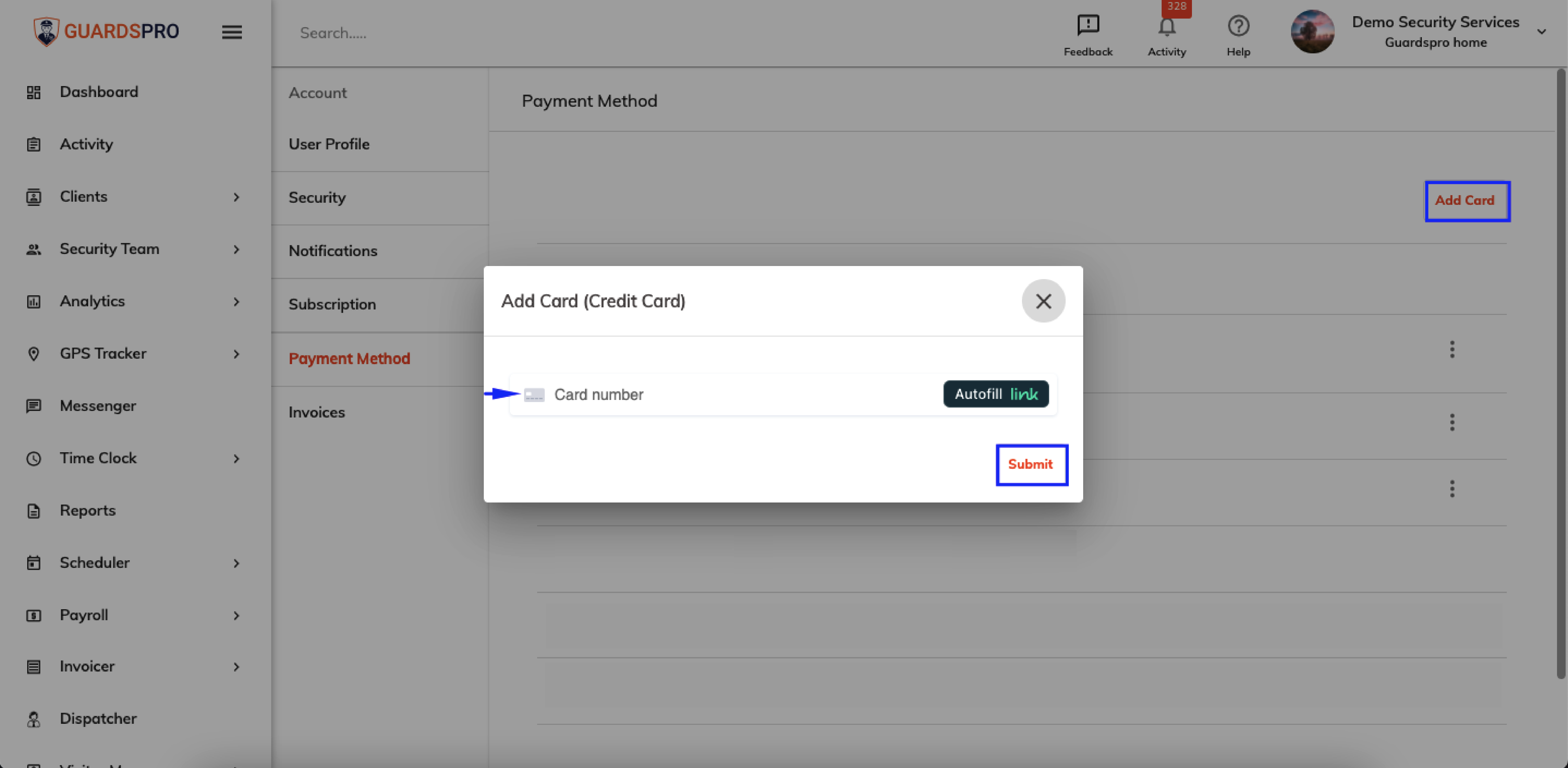This screenshot has width=1568, height=768.
Task: Switch to the Subscription settings tab
Action: click(x=332, y=304)
